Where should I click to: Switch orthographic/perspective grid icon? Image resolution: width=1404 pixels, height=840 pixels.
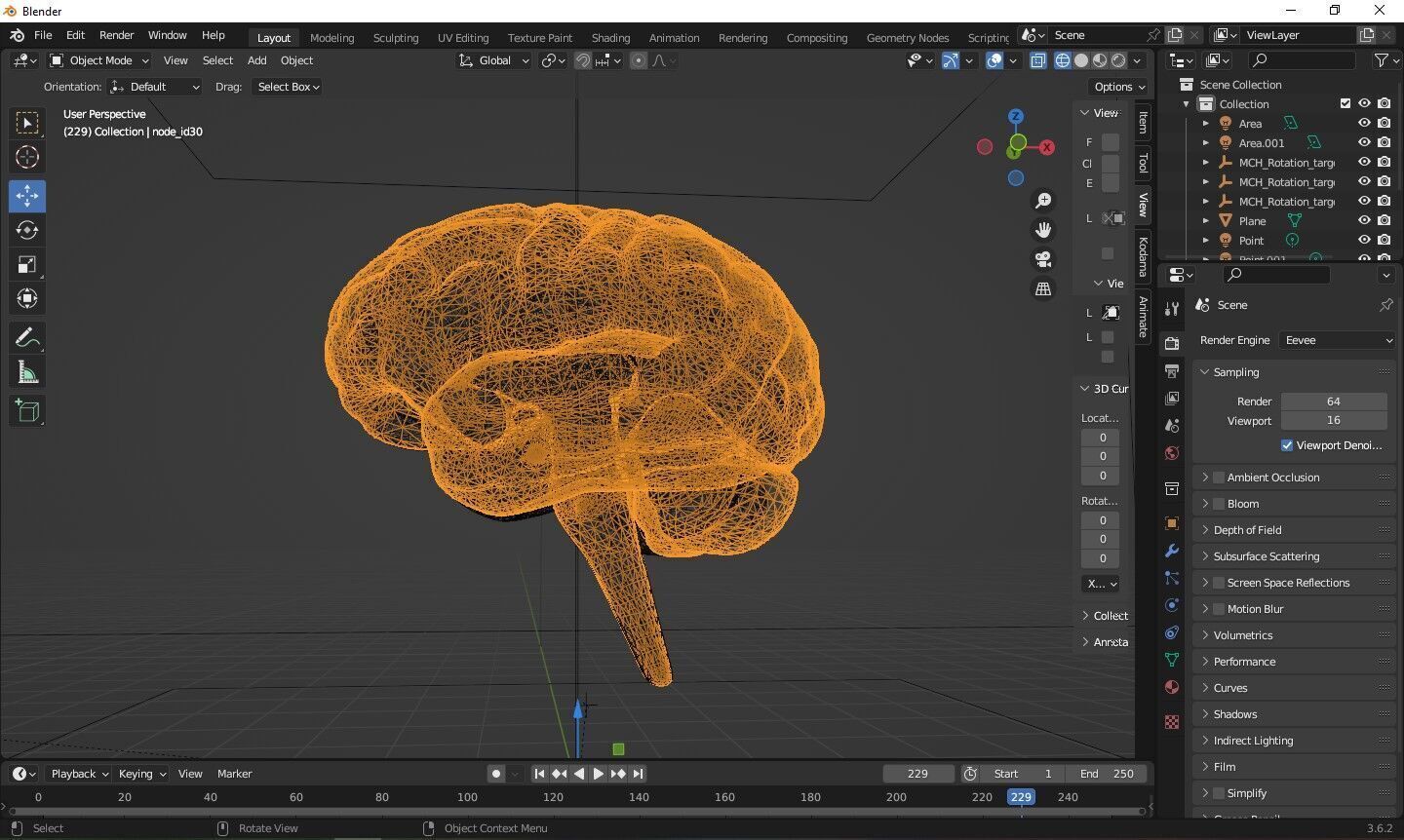1043,289
